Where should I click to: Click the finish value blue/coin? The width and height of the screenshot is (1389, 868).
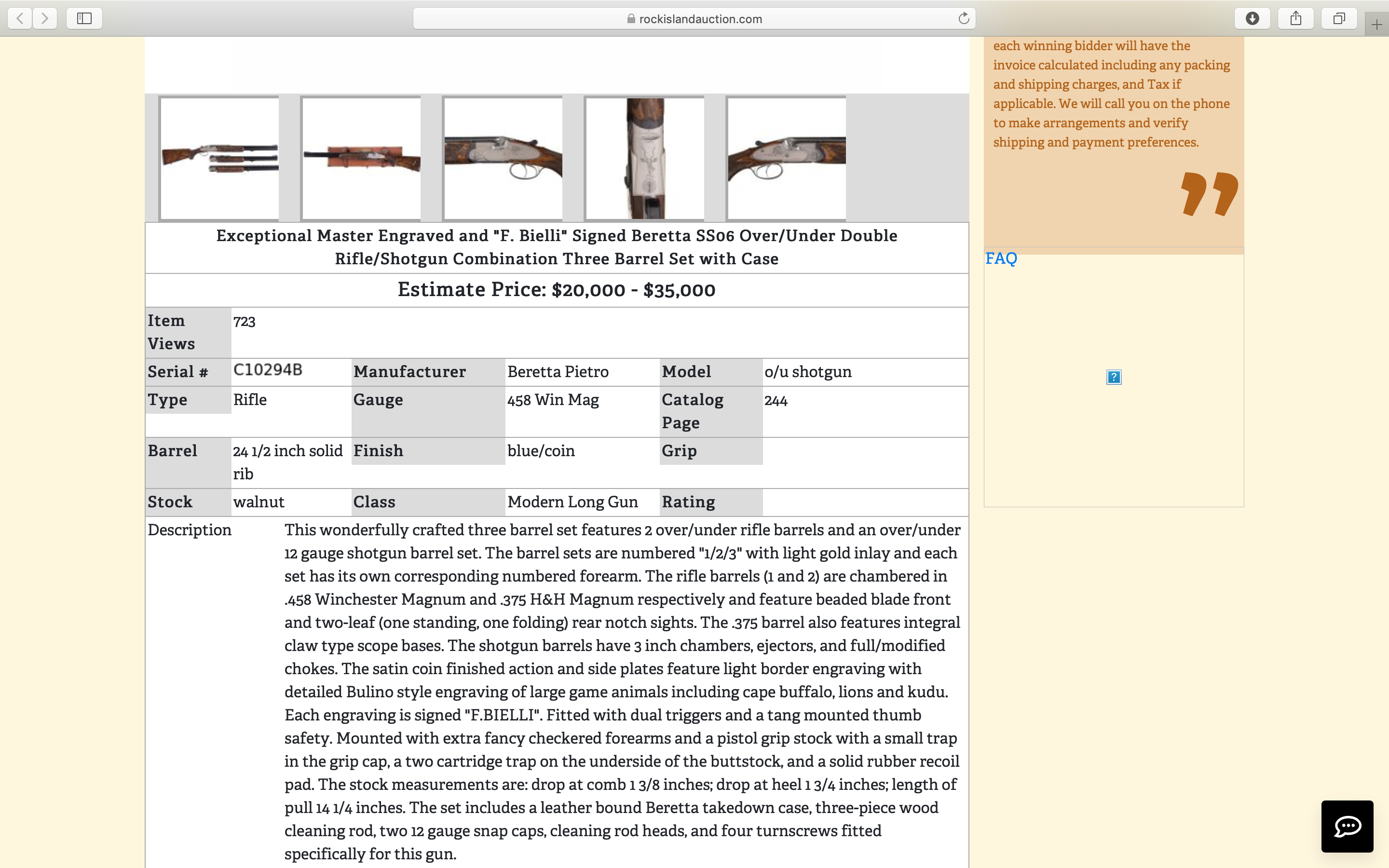click(541, 451)
